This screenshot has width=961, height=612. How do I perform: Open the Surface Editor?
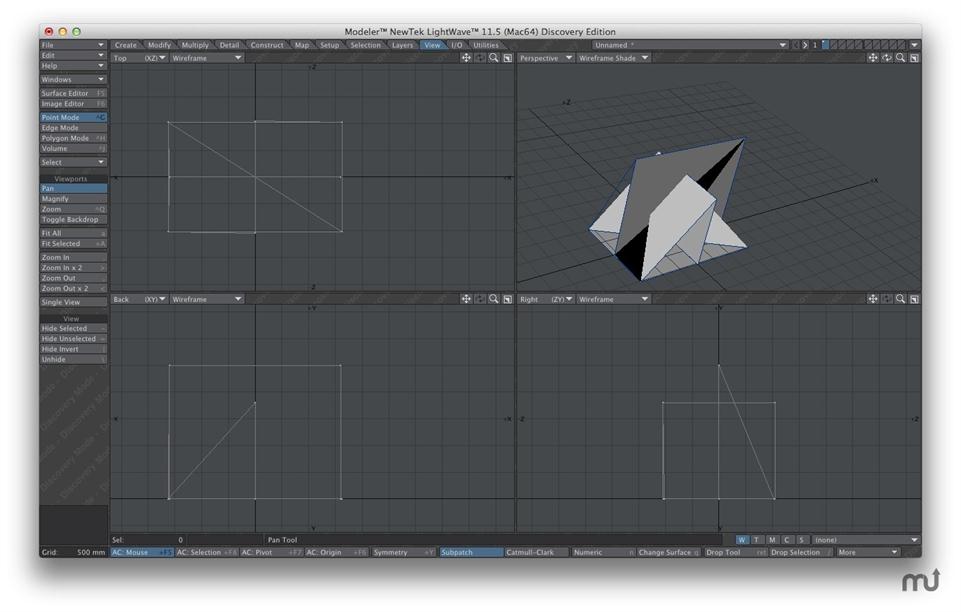(x=73, y=93)
